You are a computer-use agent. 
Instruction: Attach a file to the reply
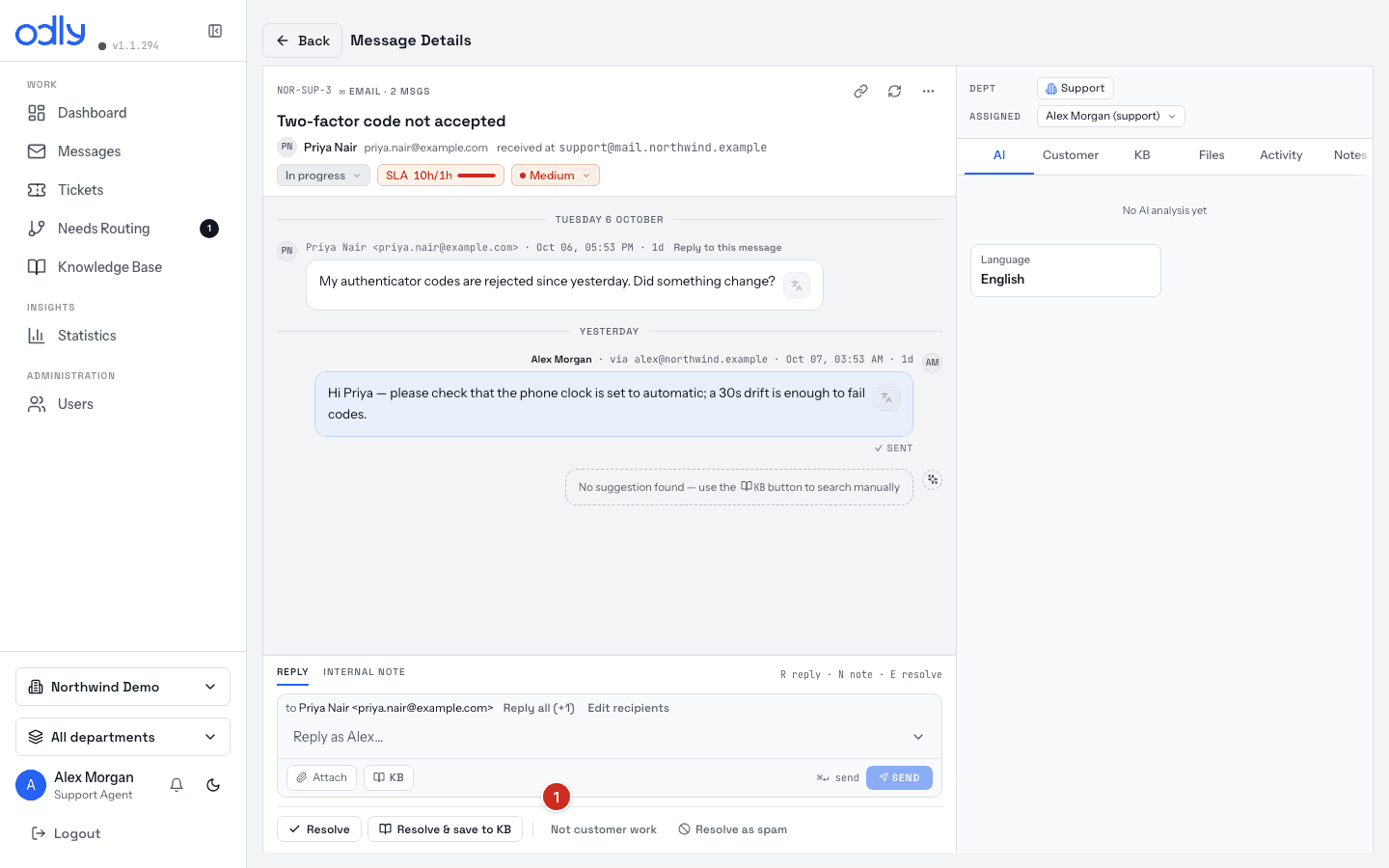pyautogui.click(x=322, y=777)
